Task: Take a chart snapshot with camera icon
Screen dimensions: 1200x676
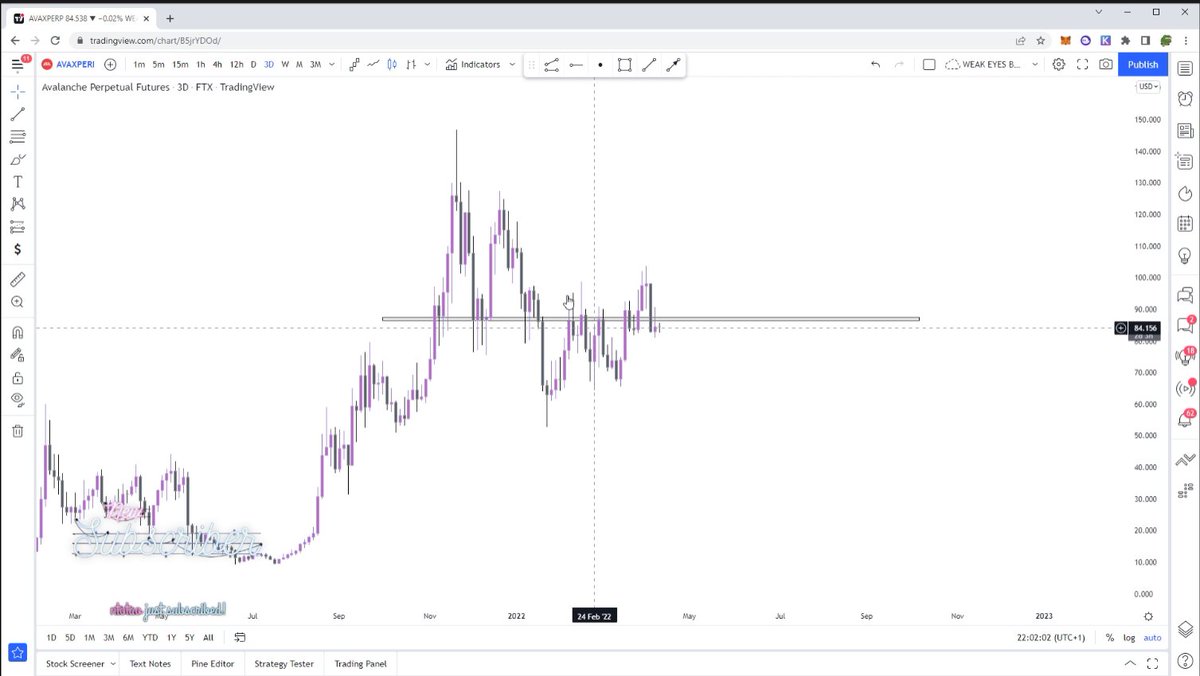Action: 1105,64
